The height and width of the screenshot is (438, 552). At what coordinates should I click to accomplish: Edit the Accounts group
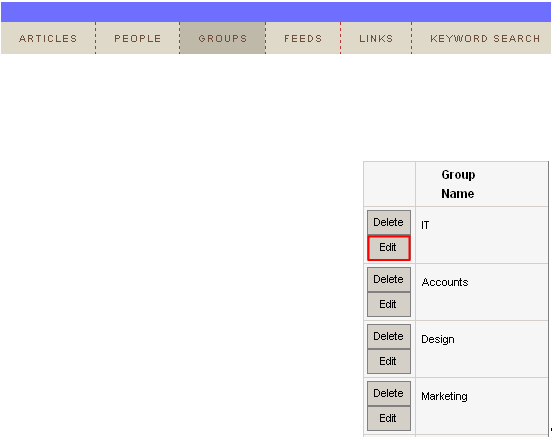tap(389, 305)
